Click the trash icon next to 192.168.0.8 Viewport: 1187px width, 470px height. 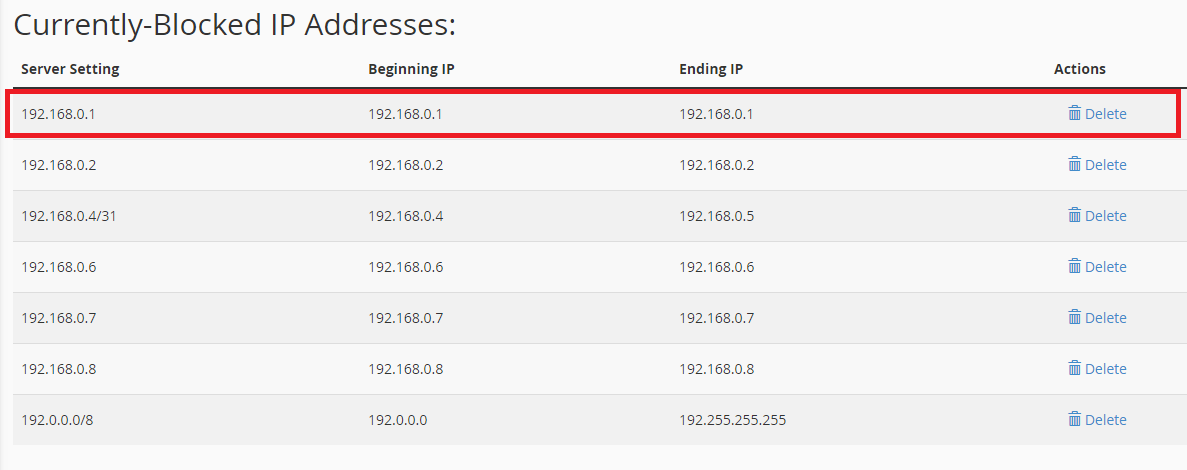pos(1075,368)
